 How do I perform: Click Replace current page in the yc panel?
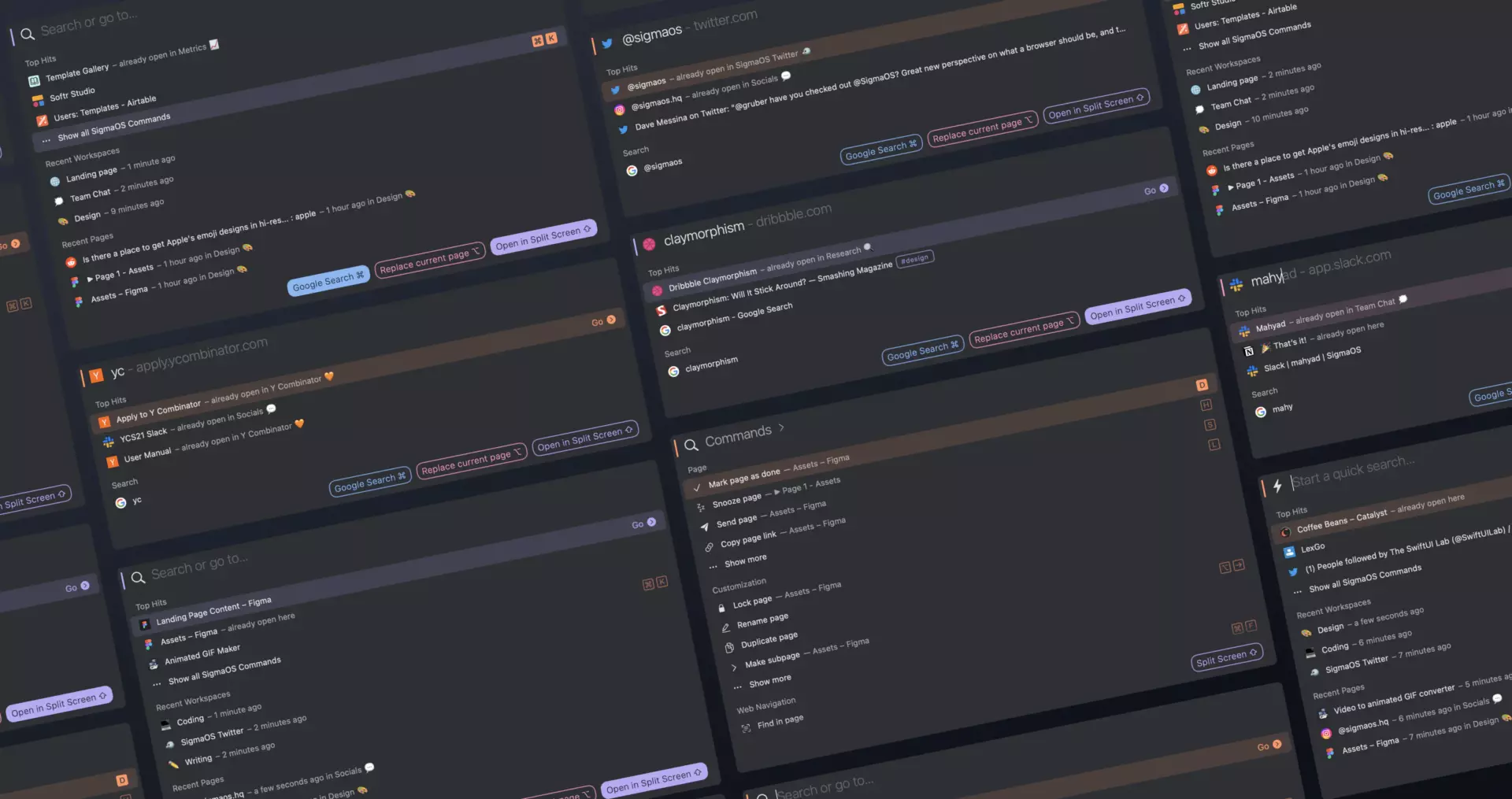click(471, 462)
